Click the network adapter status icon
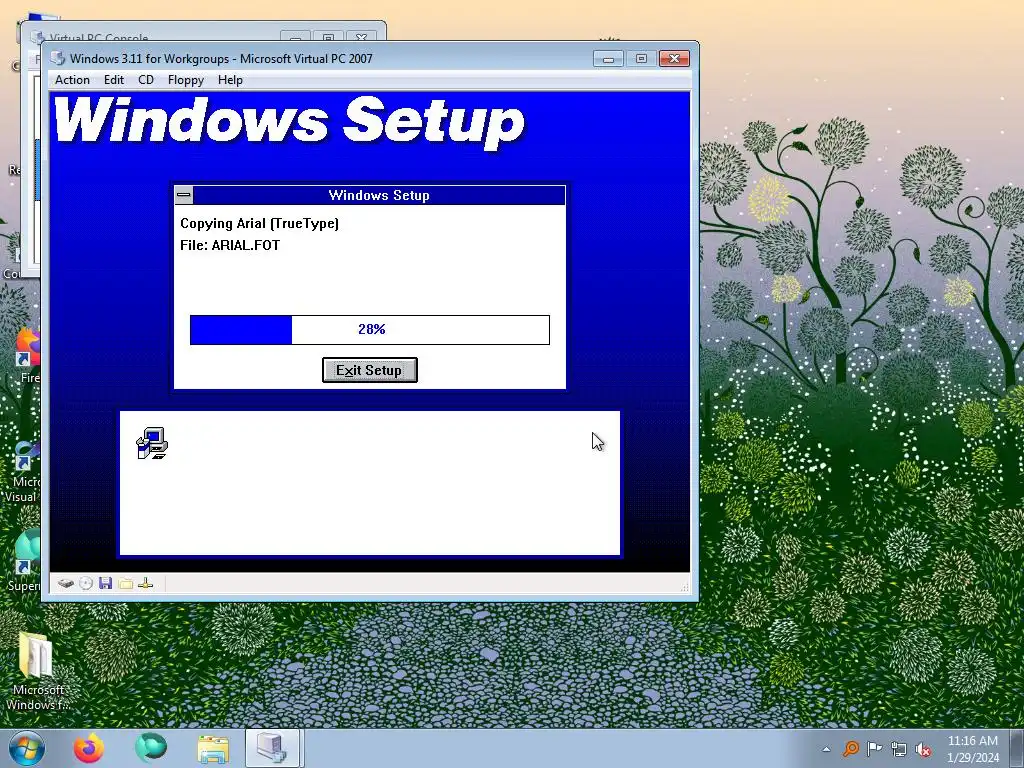 146,583
